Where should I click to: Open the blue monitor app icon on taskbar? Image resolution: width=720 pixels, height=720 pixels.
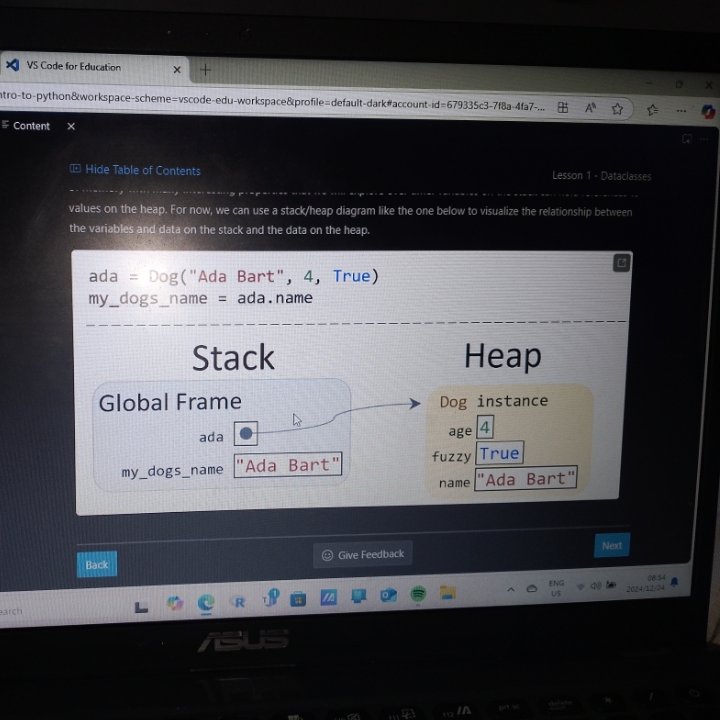[x=359, y=596]
